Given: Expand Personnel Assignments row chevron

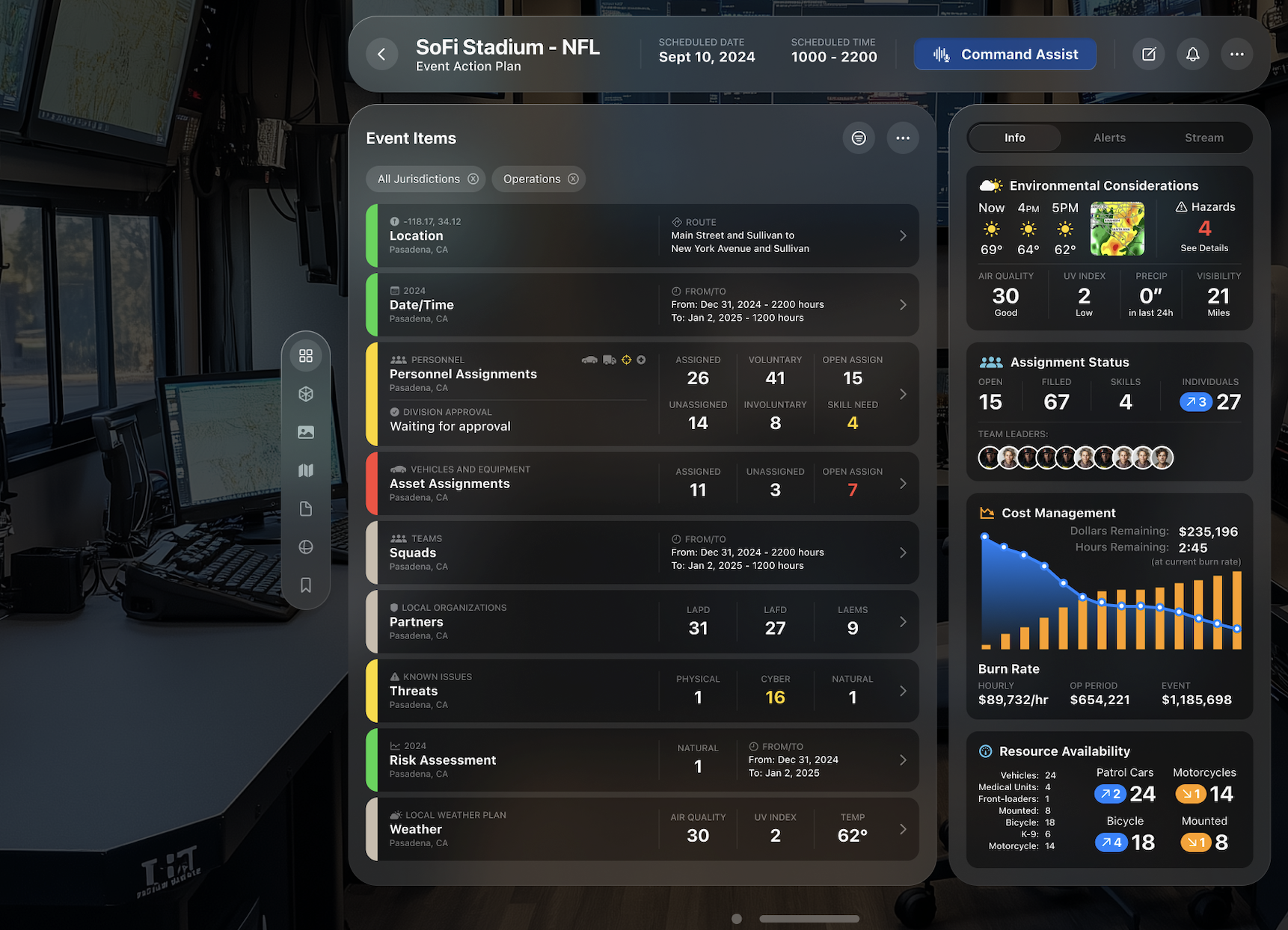Looking at the screenshot, I should tap(903, 394).
